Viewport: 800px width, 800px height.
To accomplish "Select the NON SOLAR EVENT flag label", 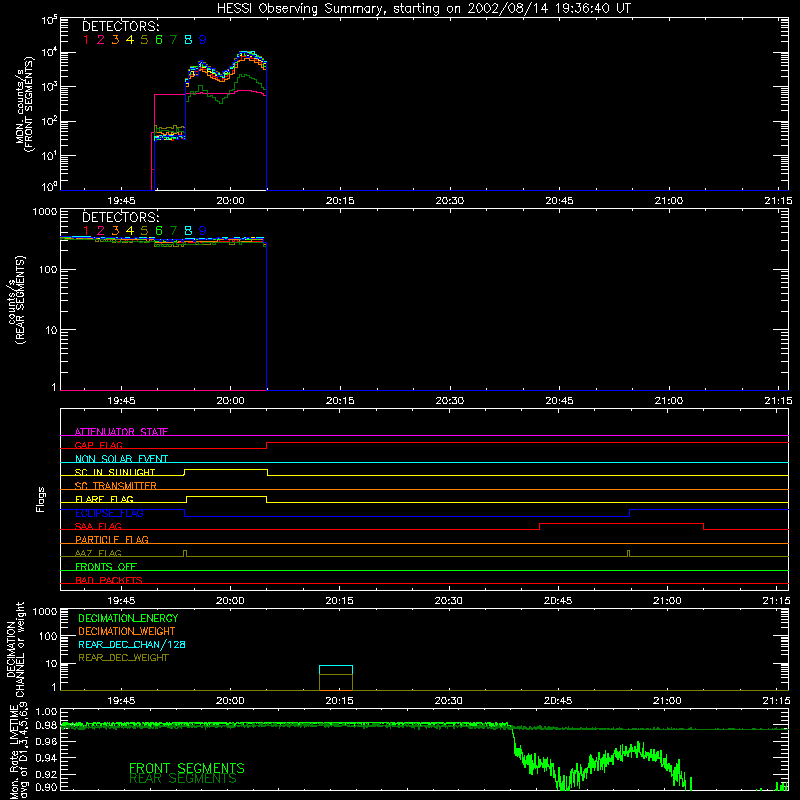I will tap(121, 459).
